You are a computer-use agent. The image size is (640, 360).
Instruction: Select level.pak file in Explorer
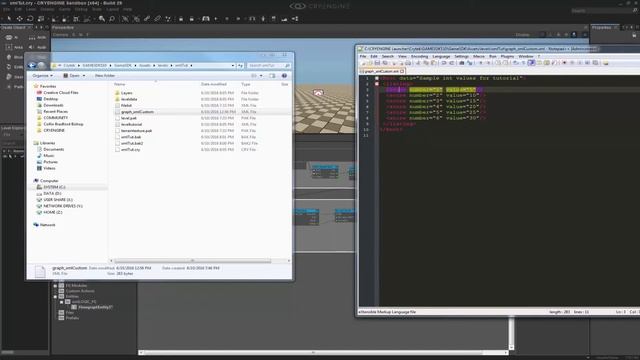[129, 118]
